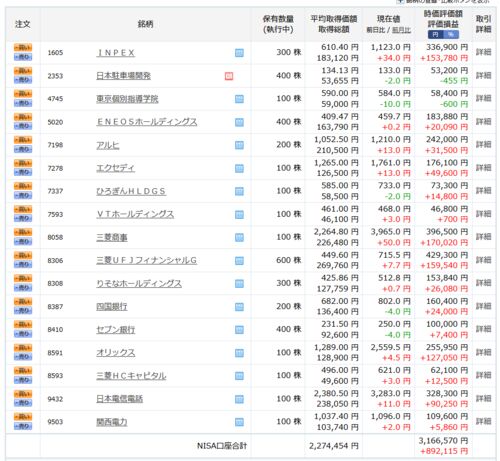This screenshot has height=461, width=500.
Task: Click the blue 売り button for INPEX
Action: pyautogui.click(x=23, y=57)
